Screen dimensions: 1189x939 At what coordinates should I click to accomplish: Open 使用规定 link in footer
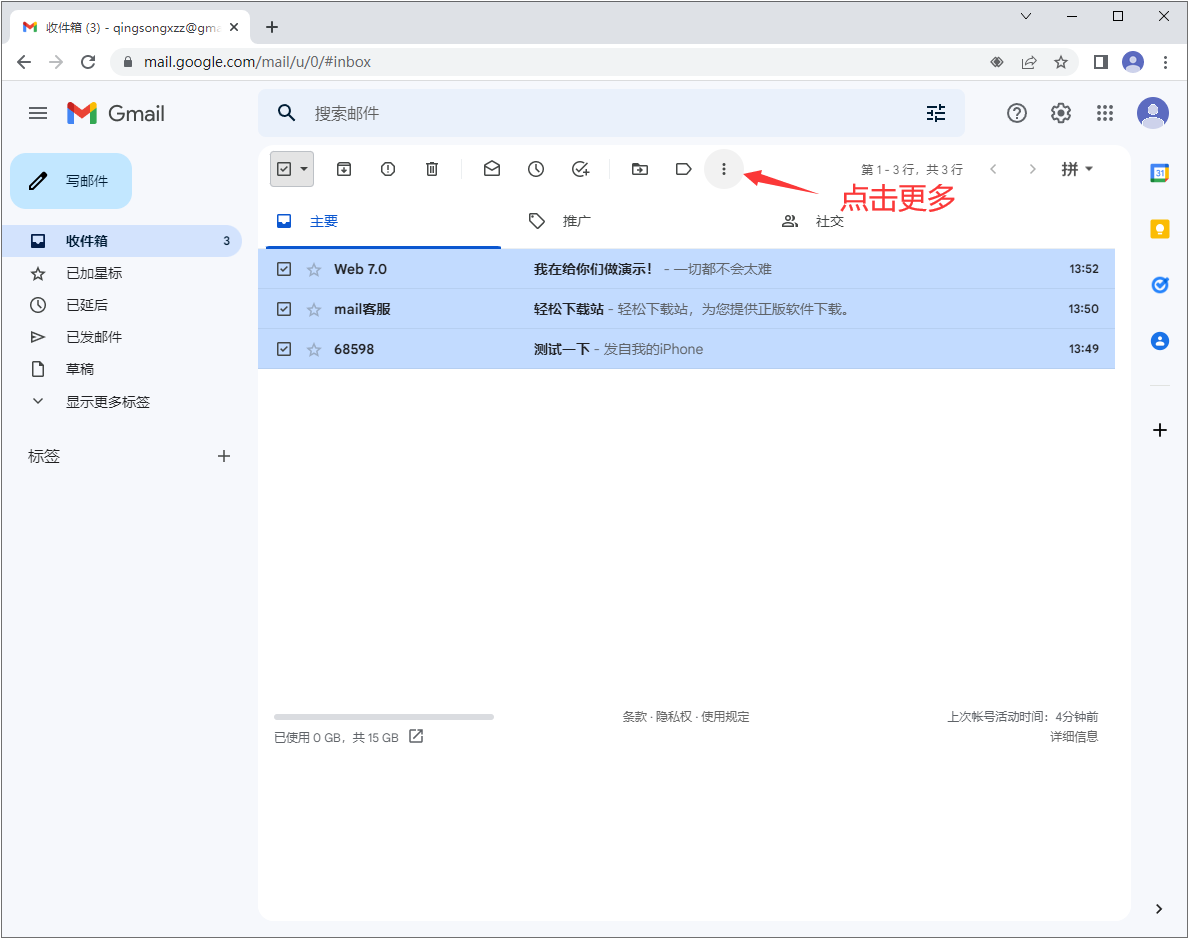(725, 716)
